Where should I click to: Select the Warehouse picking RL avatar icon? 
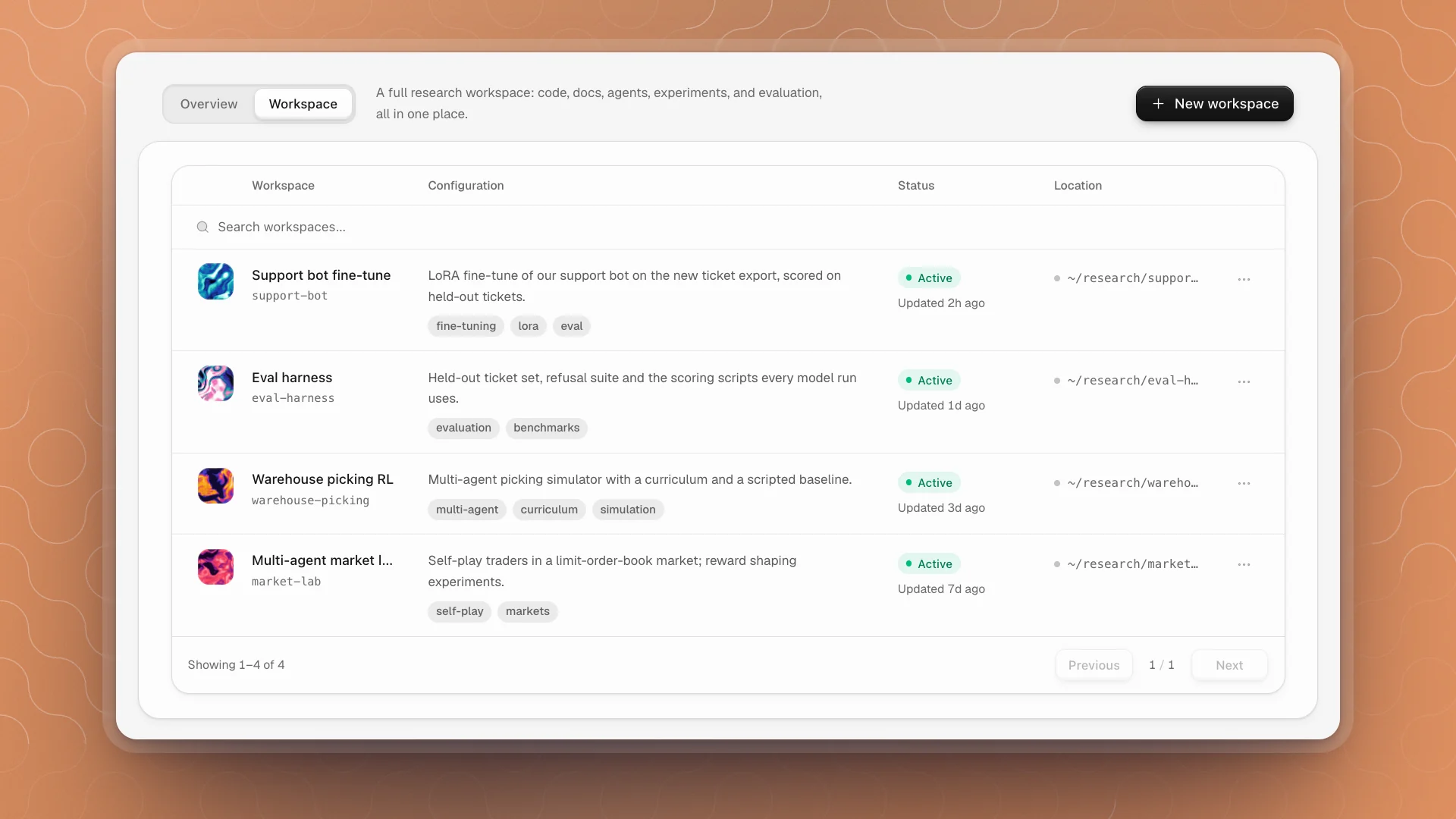(215, 485)
